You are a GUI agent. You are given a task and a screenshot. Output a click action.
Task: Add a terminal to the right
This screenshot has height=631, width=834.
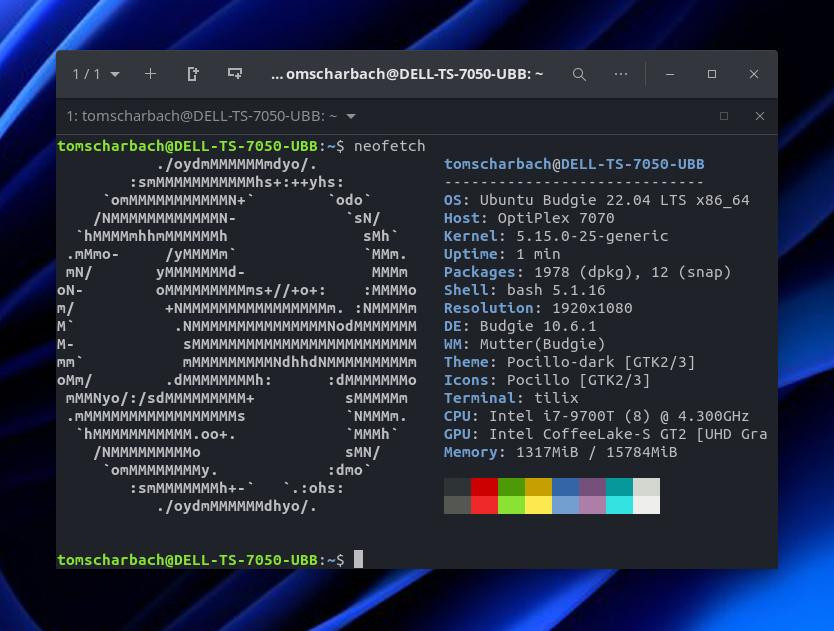click(x=193, y=74)
